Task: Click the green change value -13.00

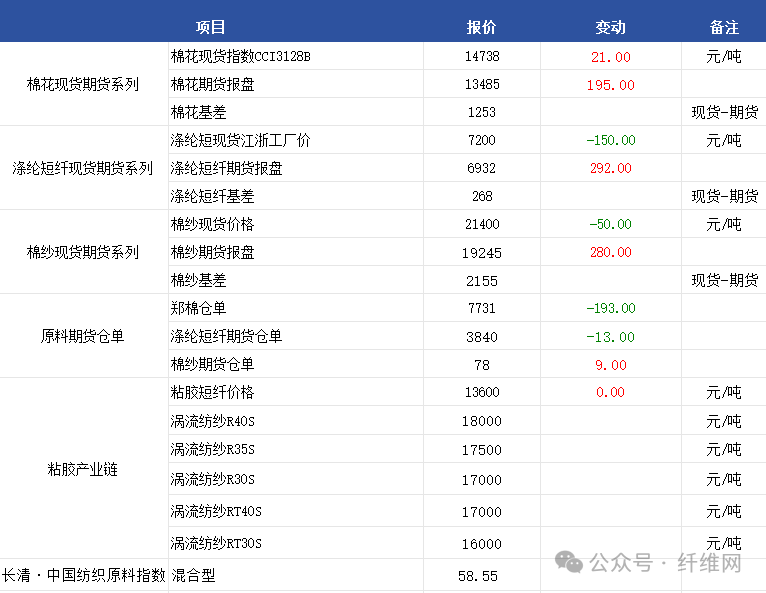Action: (611, 337)
